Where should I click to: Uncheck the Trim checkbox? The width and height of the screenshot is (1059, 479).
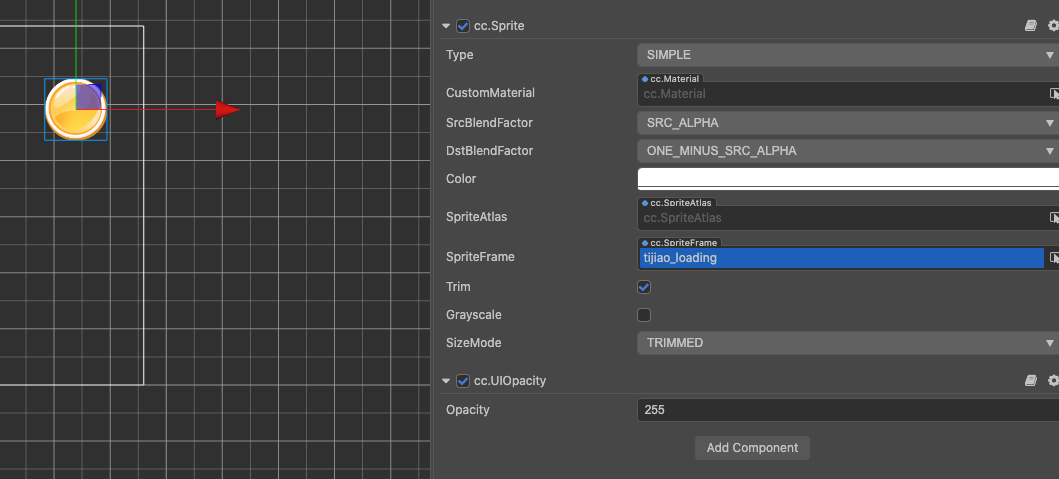[644, 287]
